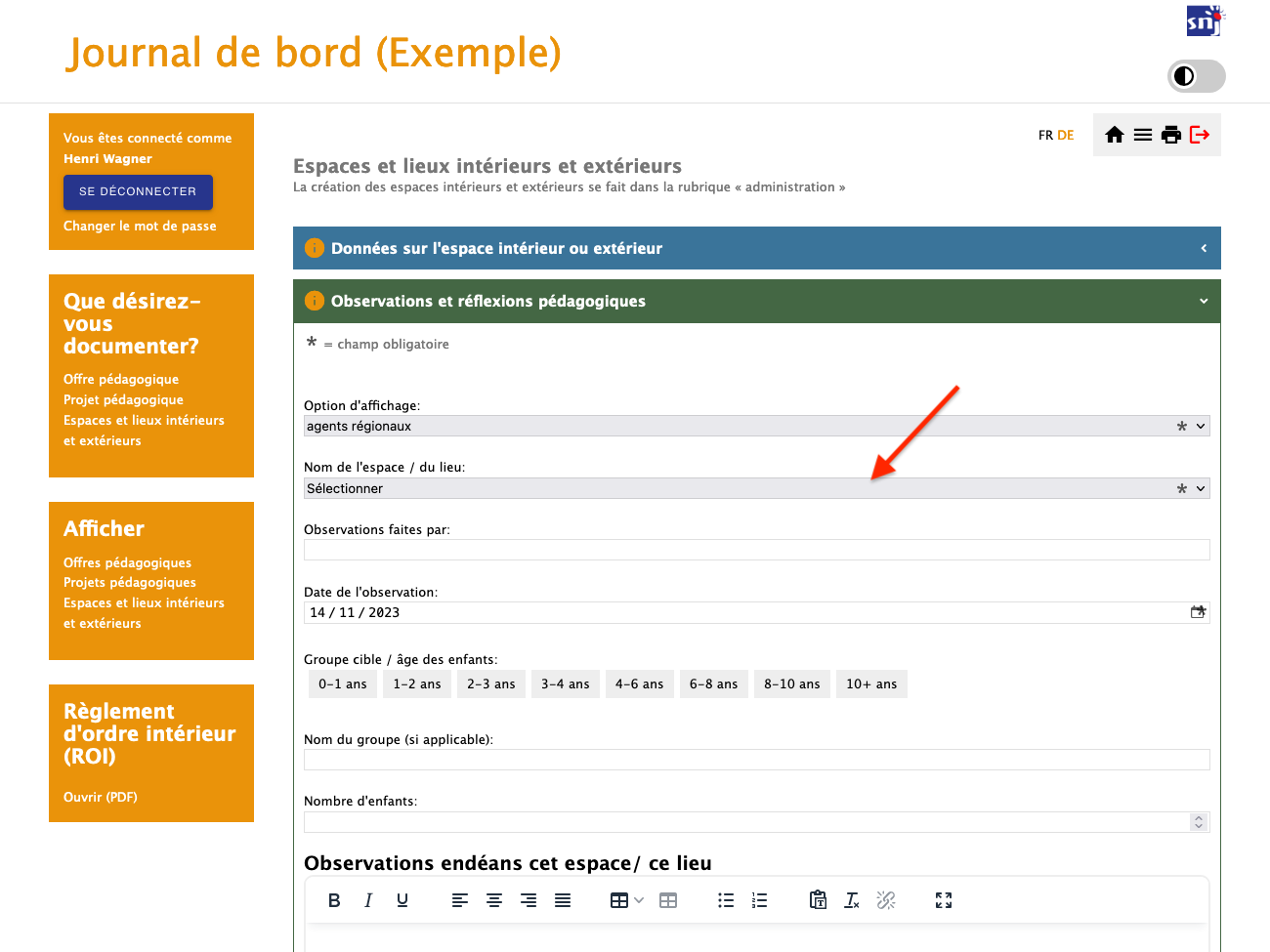Open the calendar picker for observation date

(1199, 612)
